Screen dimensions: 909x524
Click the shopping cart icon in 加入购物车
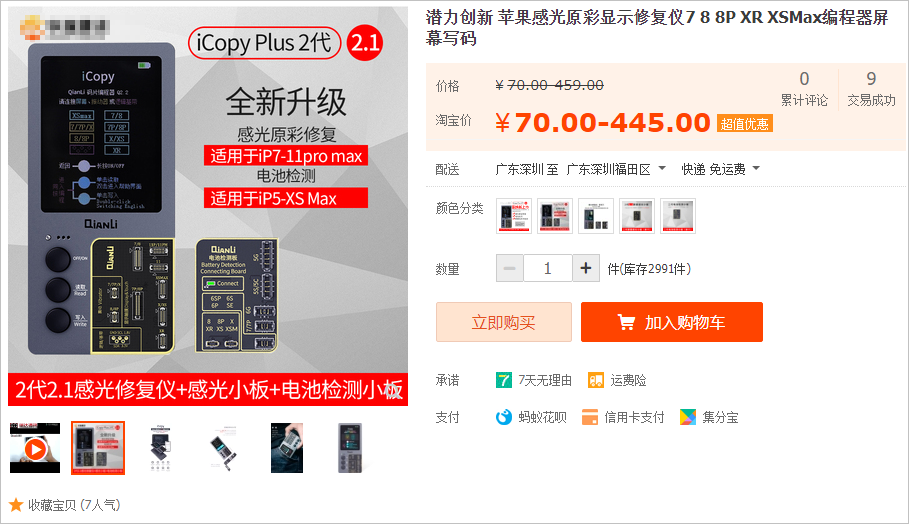[627, 322]
